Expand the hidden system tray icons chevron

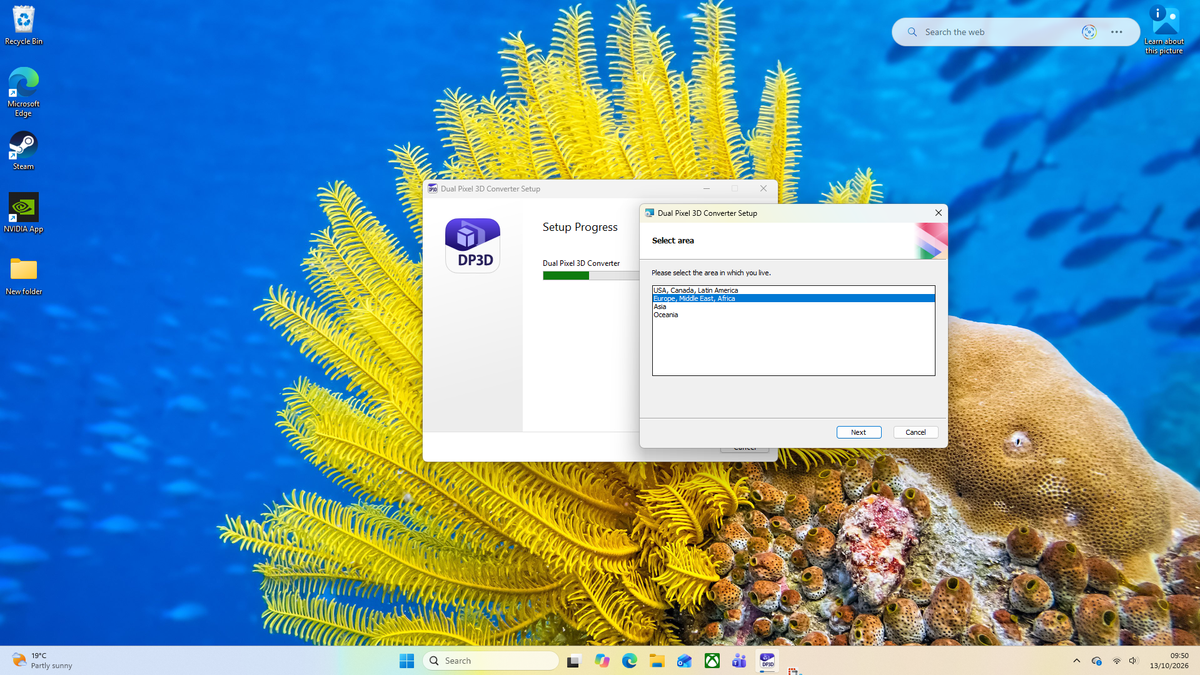point(1076,661)
